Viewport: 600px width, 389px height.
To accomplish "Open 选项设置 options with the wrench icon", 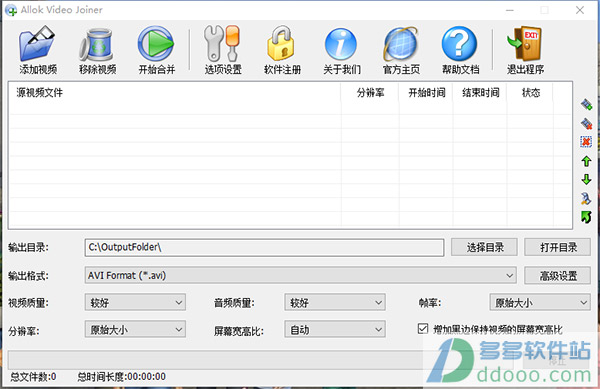I will pyautogui.click(x=222, y=44).
